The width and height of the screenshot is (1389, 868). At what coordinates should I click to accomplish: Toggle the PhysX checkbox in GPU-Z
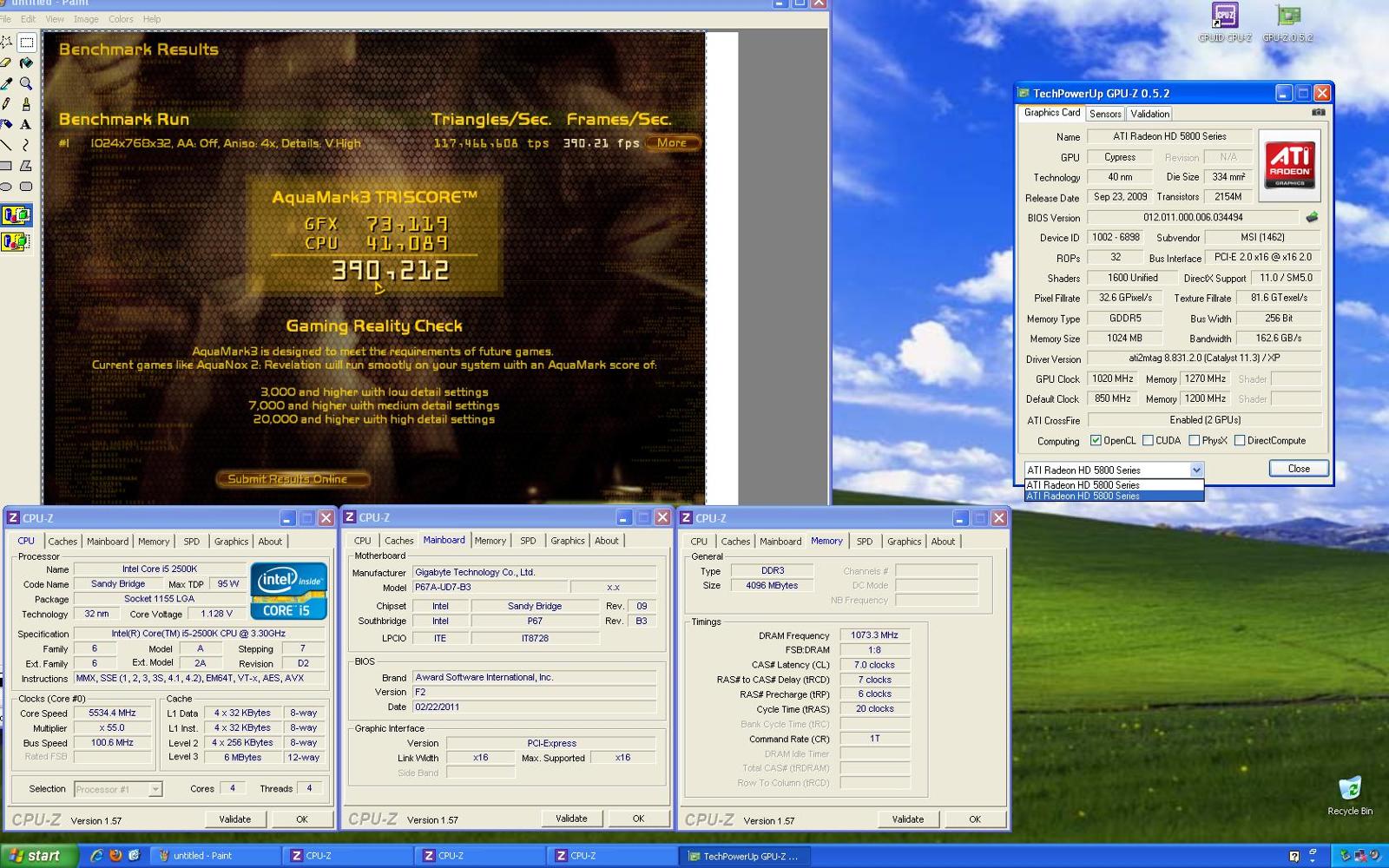click(x=1195, y=441)
